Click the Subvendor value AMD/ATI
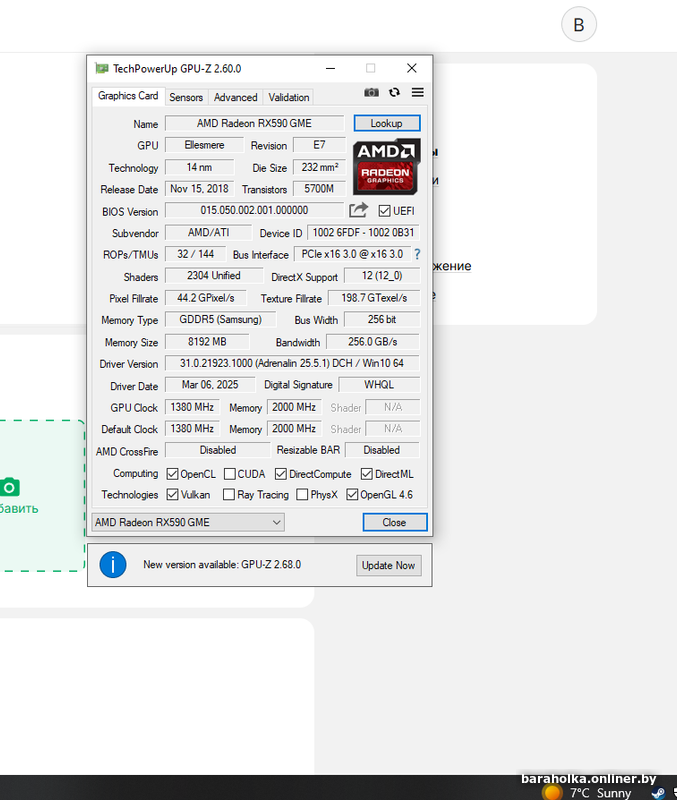This screenshot has width=677, height=800. pyautogui.click(x=208, y=233)
